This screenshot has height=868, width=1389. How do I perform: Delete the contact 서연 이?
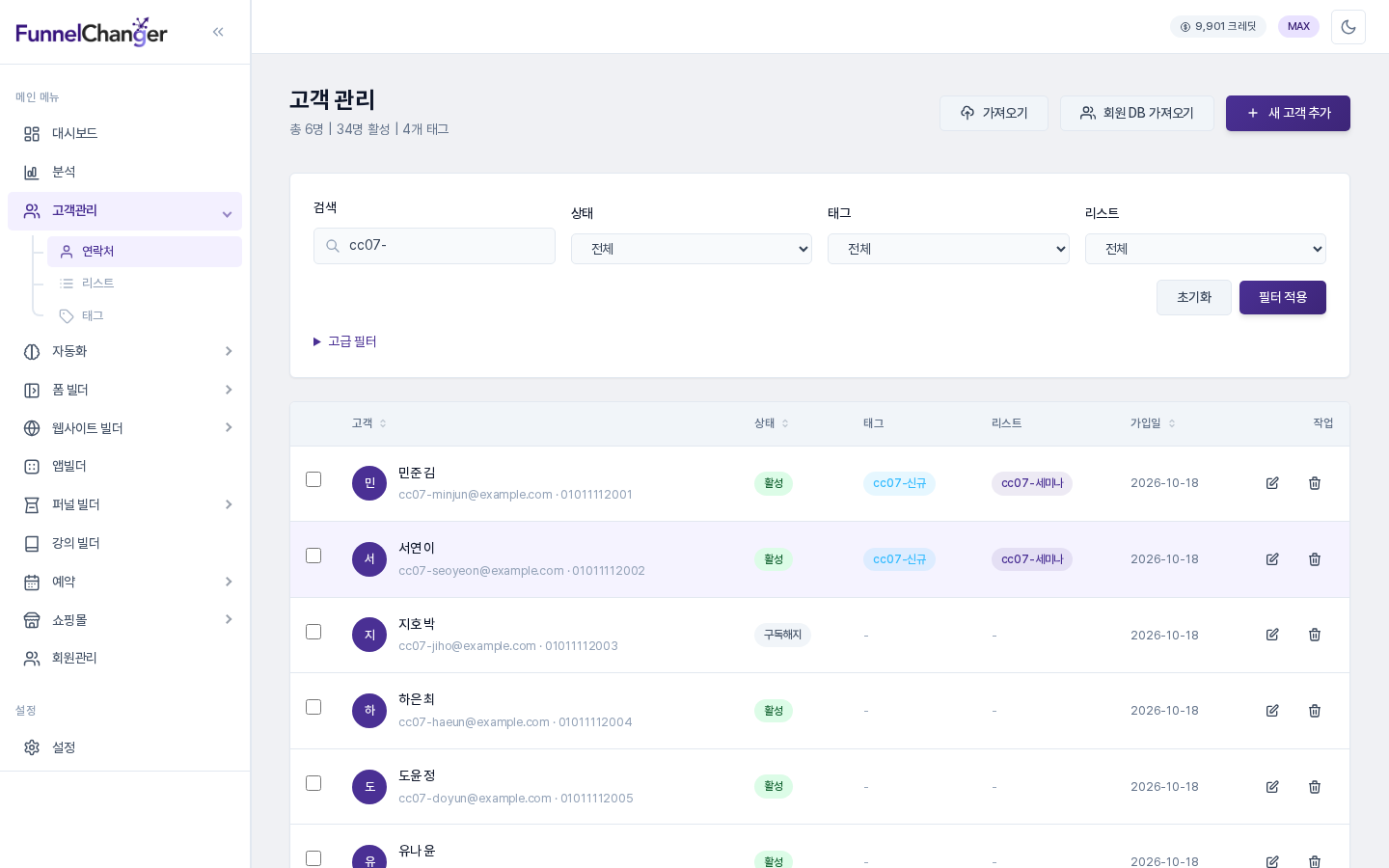pos(1315,559)
